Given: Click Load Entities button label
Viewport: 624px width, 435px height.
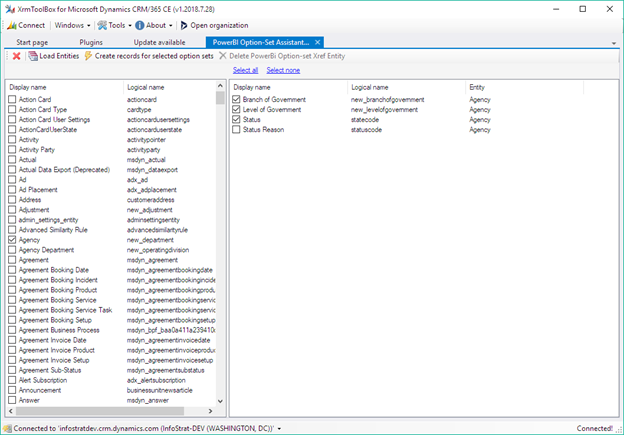Looking at the screenshot, I should tap(59, 56).
